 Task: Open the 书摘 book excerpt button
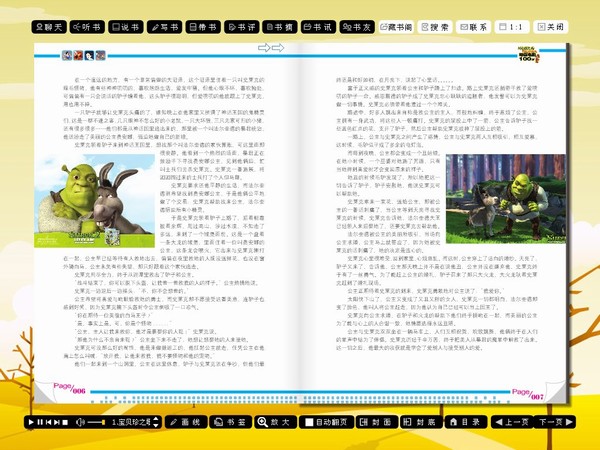[x=280, y=27]
